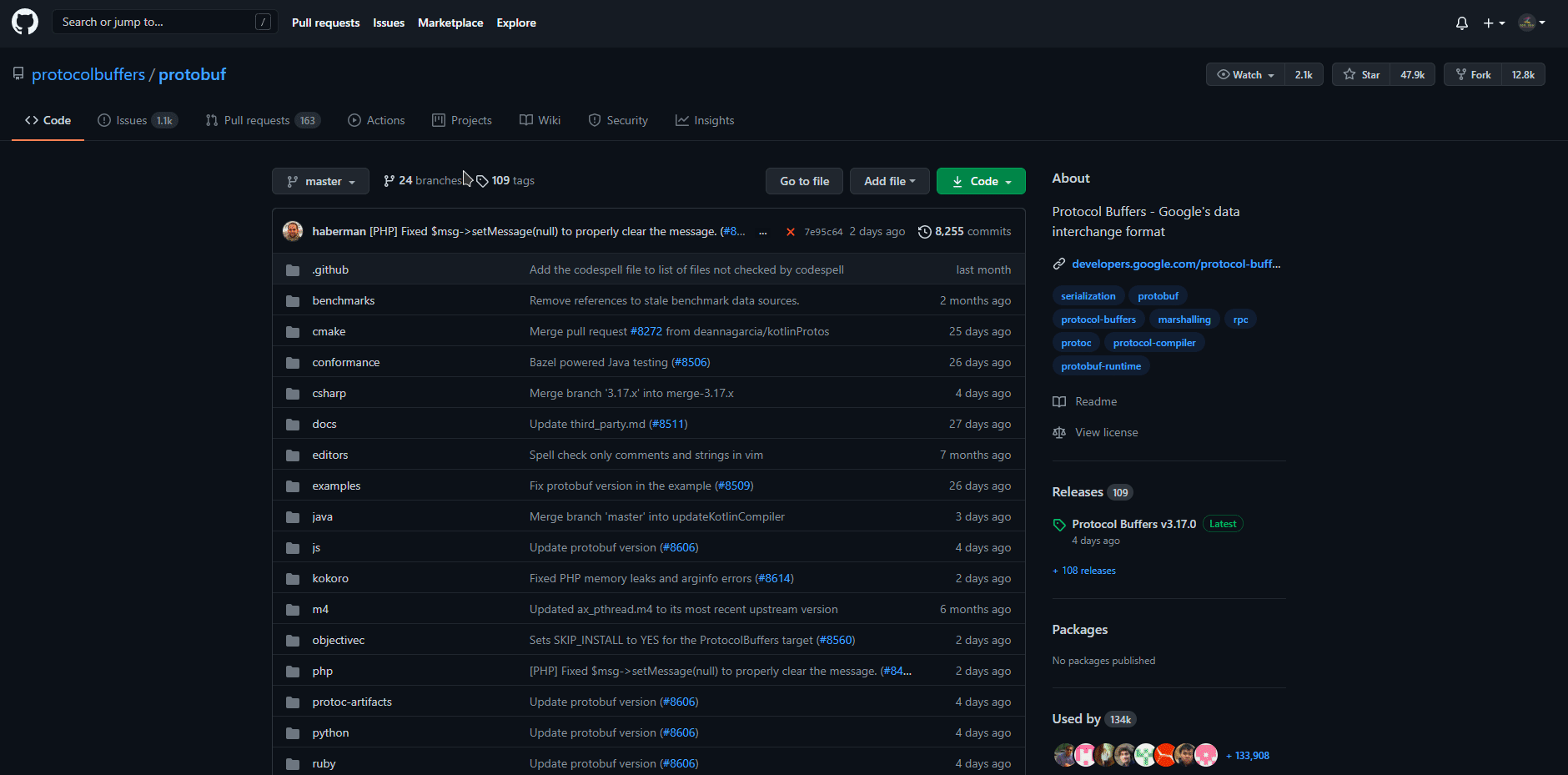Click the tags icon next to 109 tags

tap(482, 181)
